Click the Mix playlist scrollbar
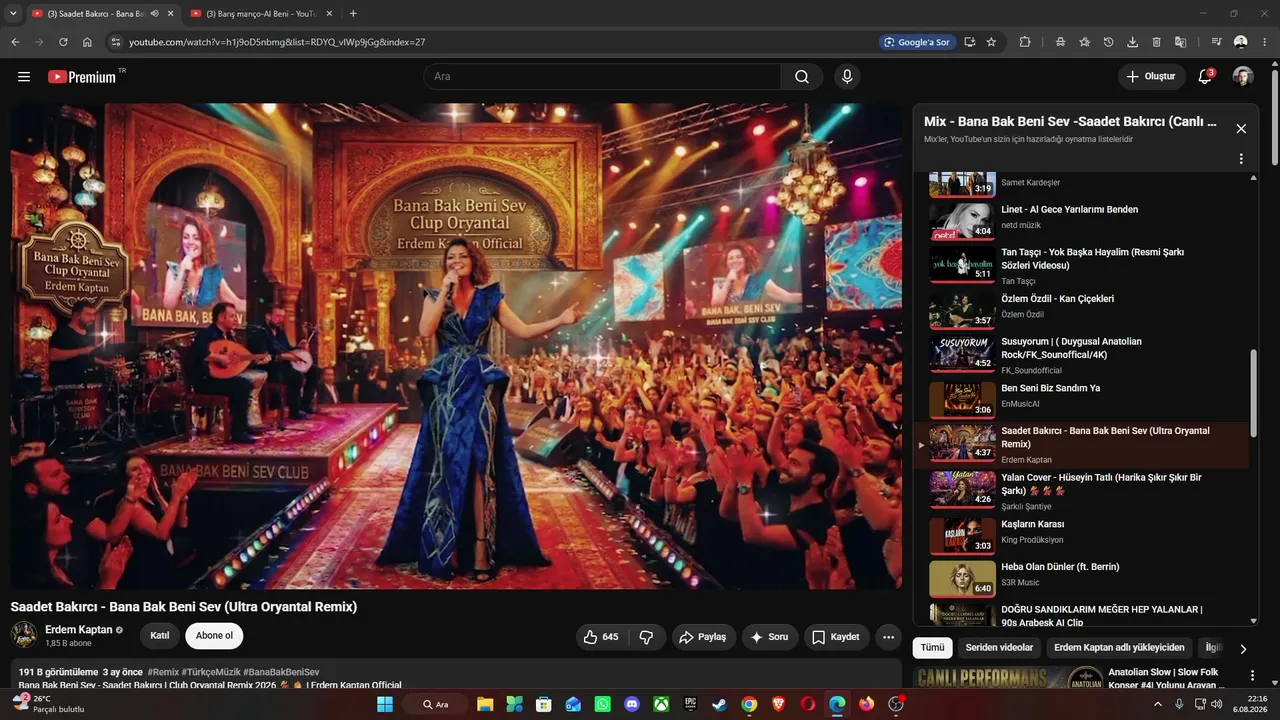This screenshot has width=1280, height=720. [1254, 392]
